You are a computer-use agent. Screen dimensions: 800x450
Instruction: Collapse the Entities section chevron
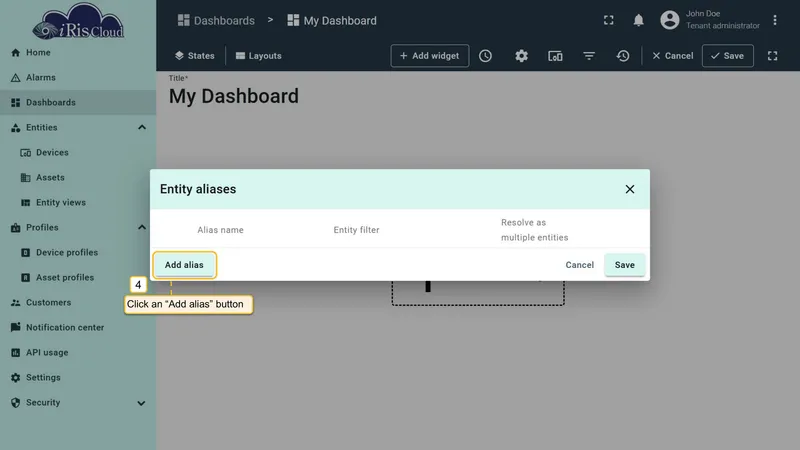(x=142, y=128)
